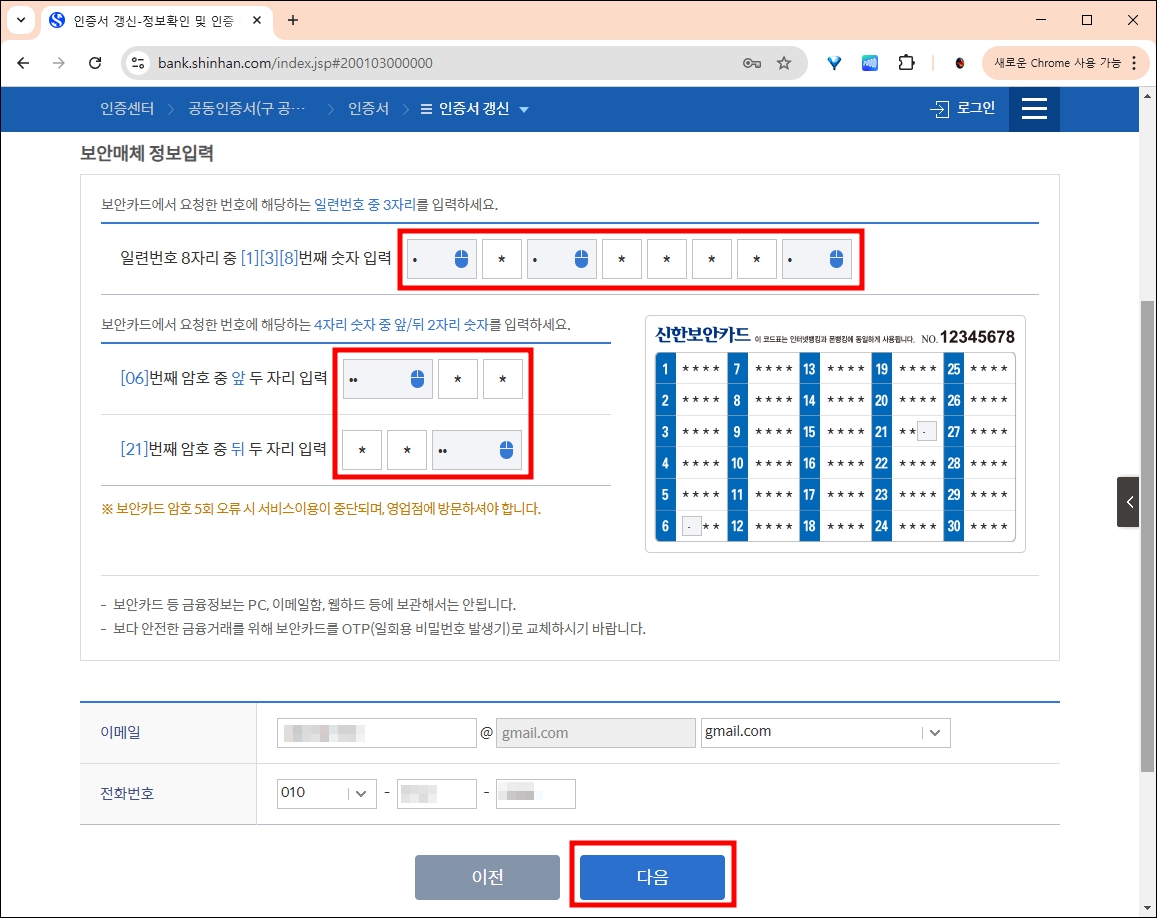The width and height of the screenshot is (1157, 918).
Task: Select the mouse keypad icon in the third serial number box
Action: click(583, 258)
